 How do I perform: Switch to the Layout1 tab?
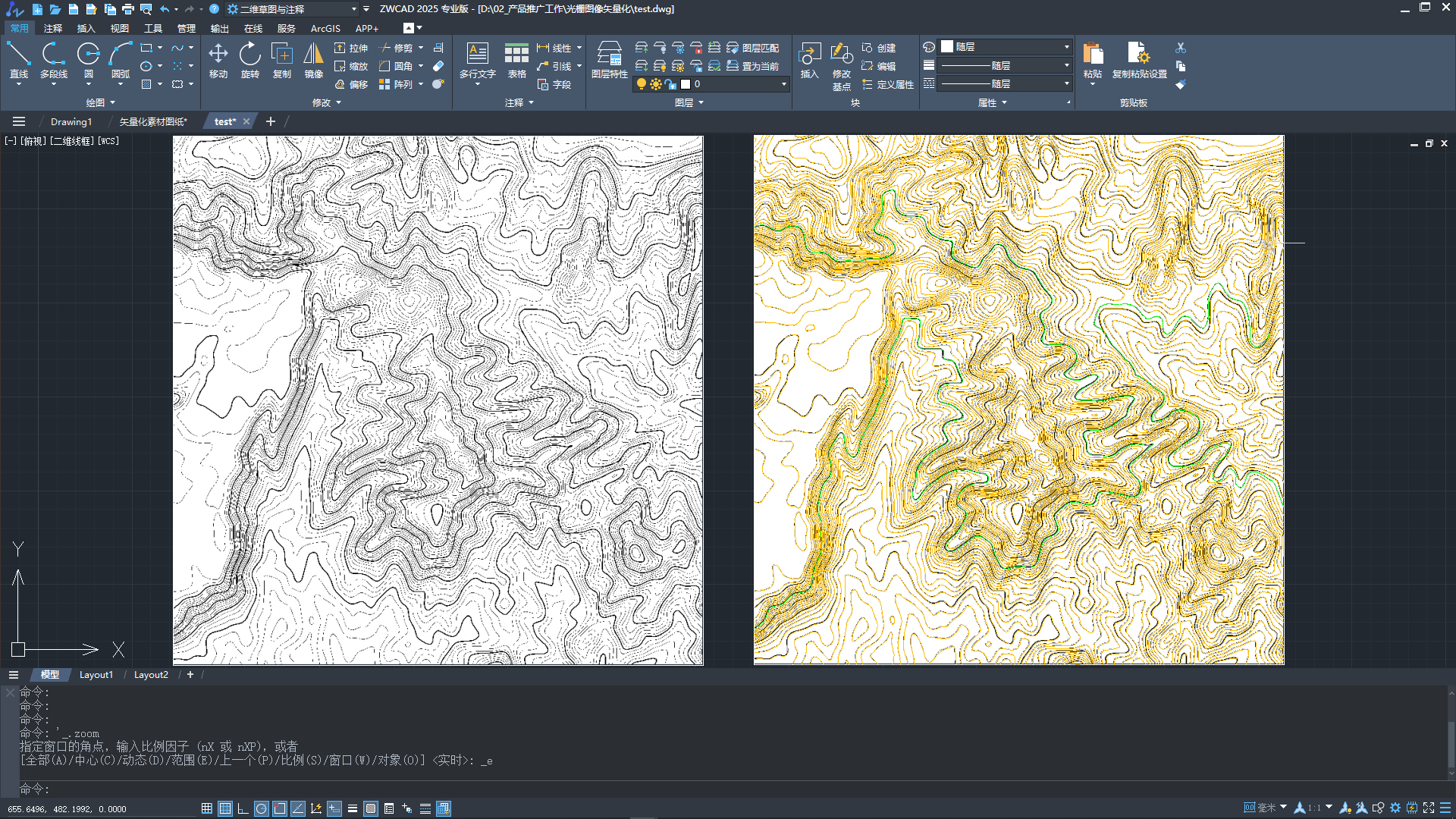pyautogui.click(x=96, y=675)
